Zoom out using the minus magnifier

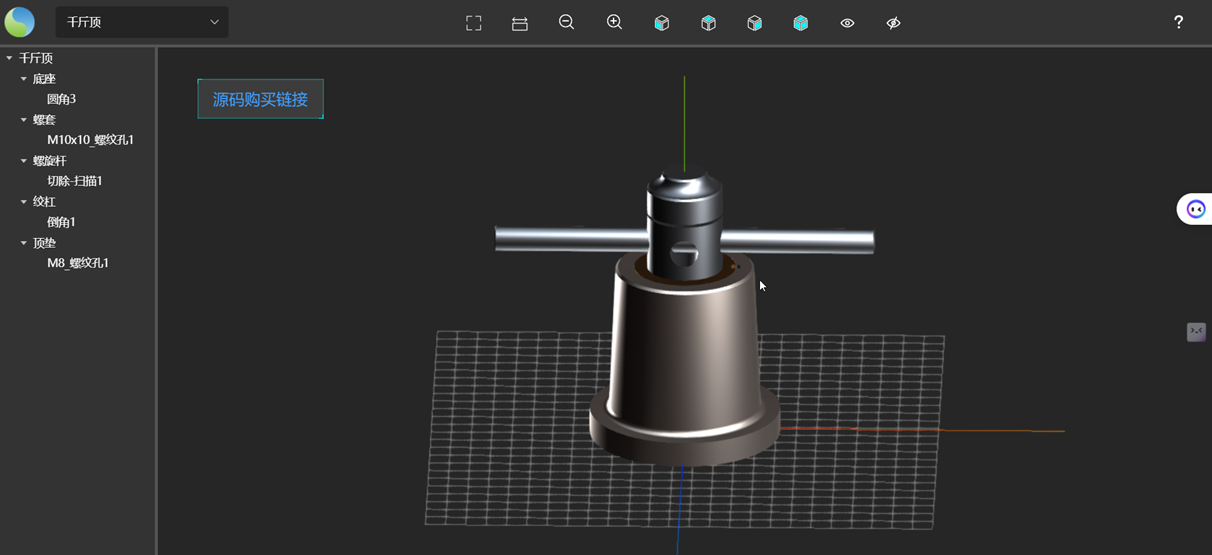point(566,22)
